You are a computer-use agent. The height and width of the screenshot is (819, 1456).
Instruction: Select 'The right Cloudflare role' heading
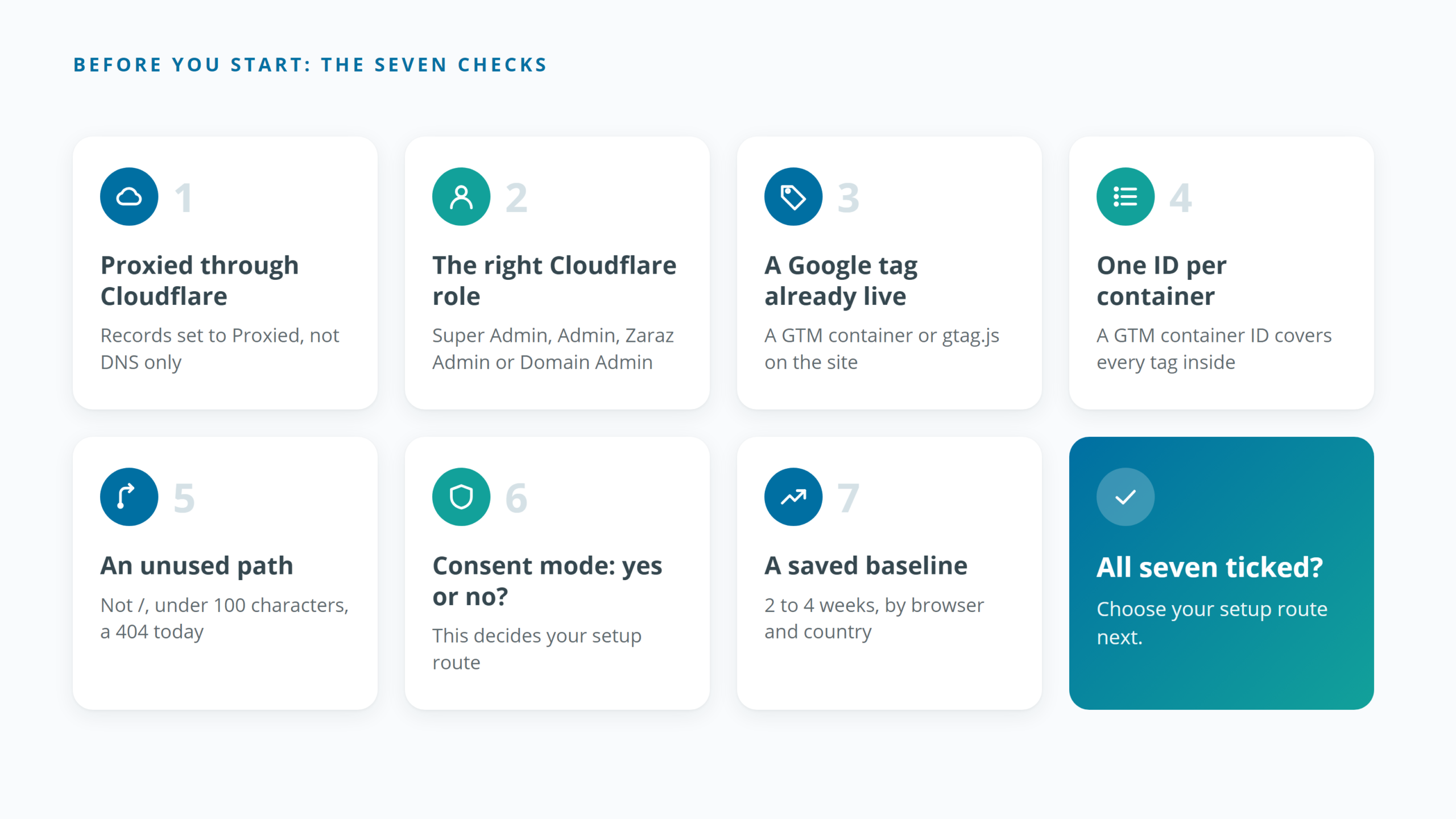click(x=555, y=281)
